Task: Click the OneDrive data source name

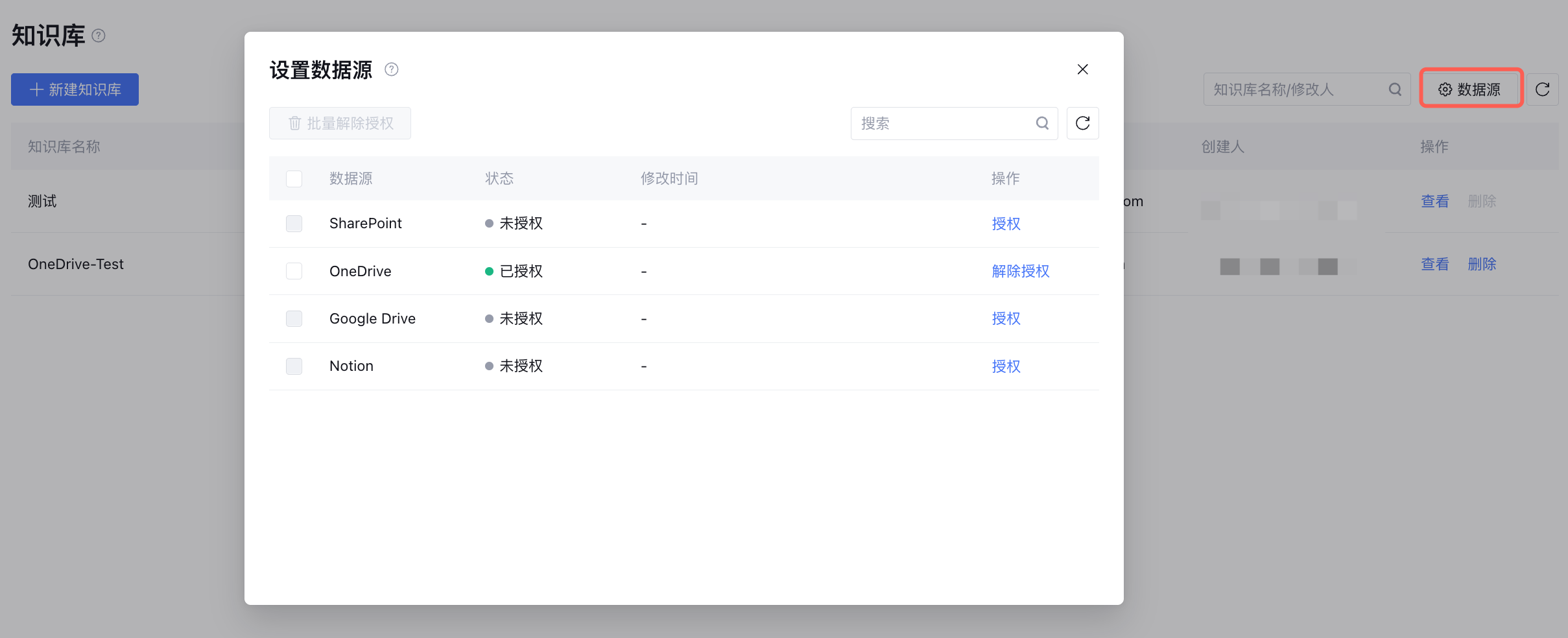Action: click(x=361, y=271)
